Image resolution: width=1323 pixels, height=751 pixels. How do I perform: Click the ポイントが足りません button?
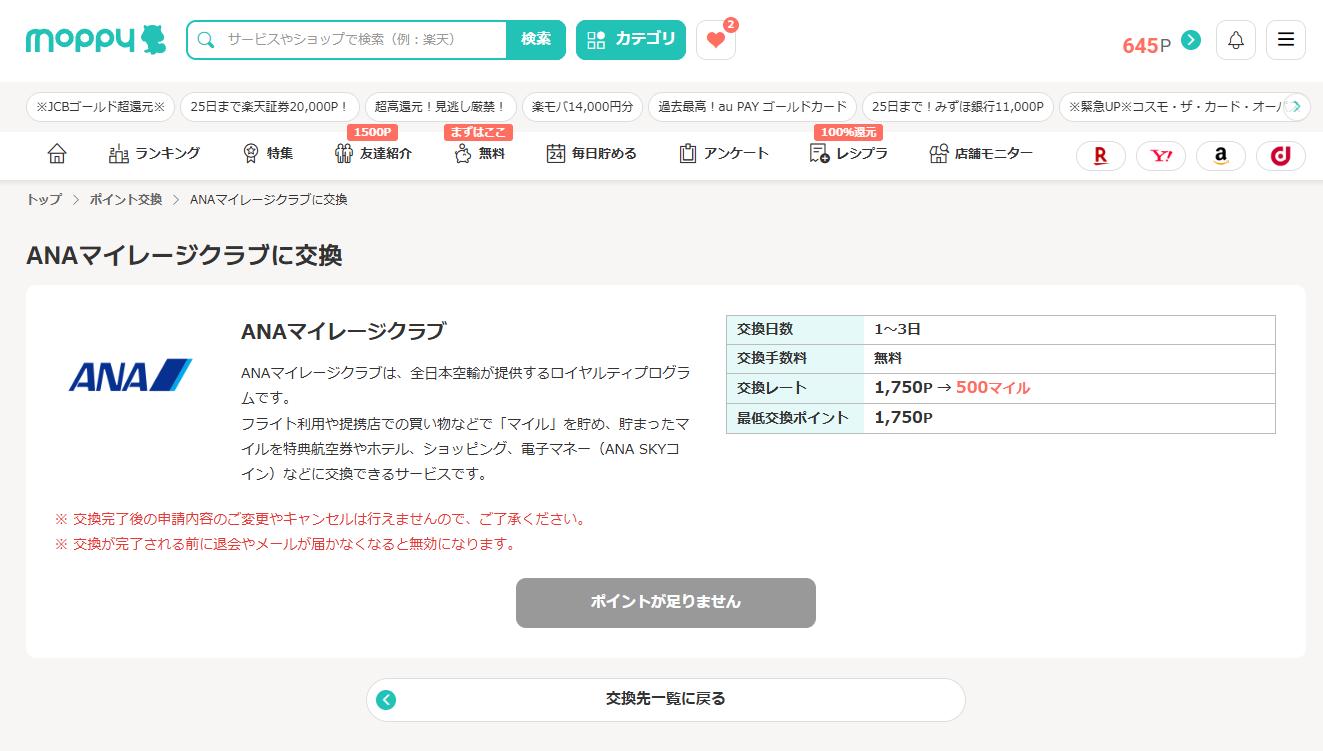[x=666, y=603]
